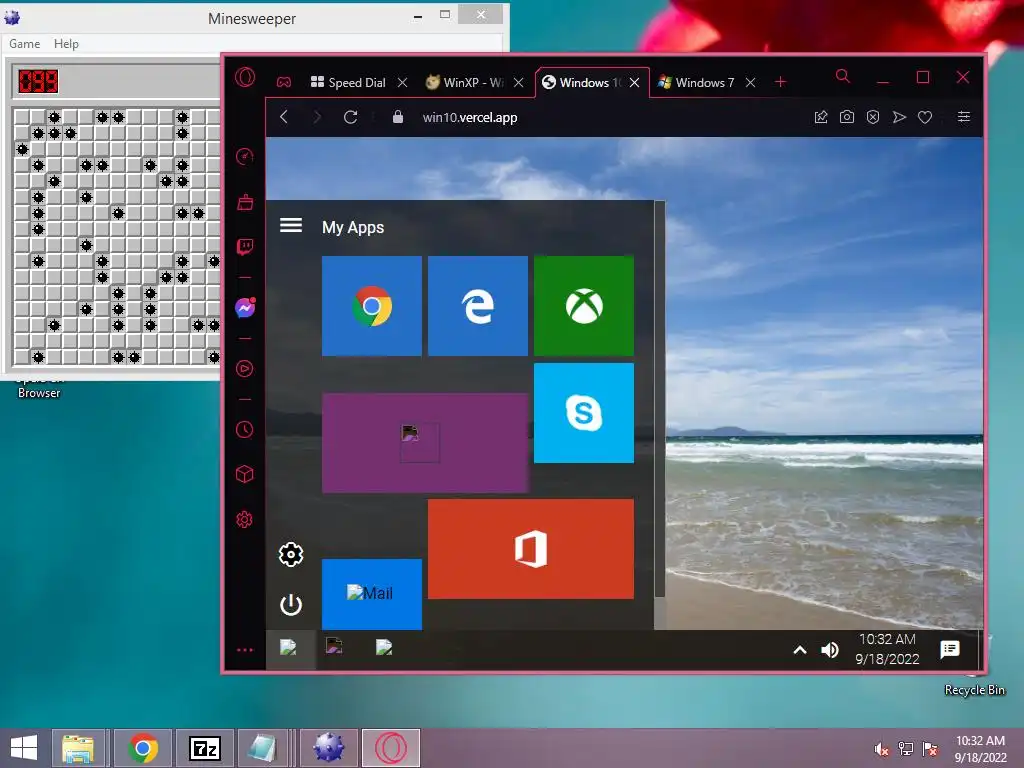Screen dimensions: 1024x768
Task: Close the Speed Dial tab
Action: pos(402,82)
